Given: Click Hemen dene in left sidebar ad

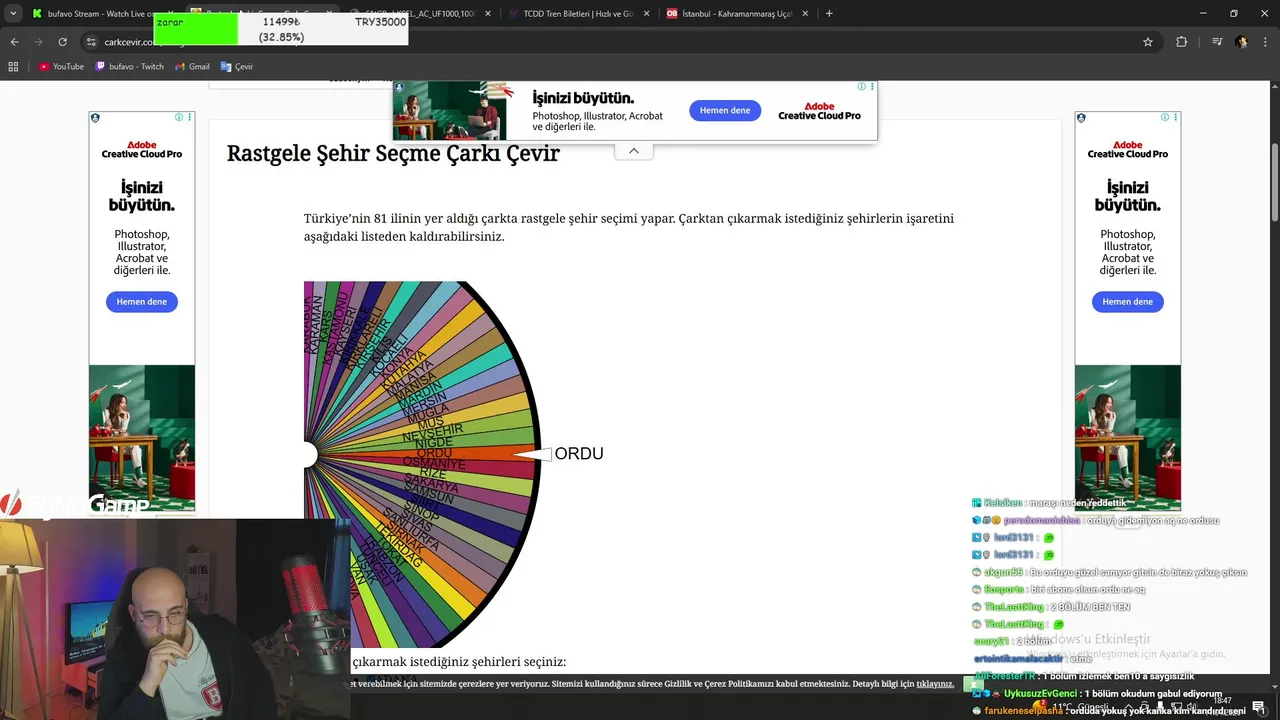Looking at the screenshot, I should click(x=142, y=301).
